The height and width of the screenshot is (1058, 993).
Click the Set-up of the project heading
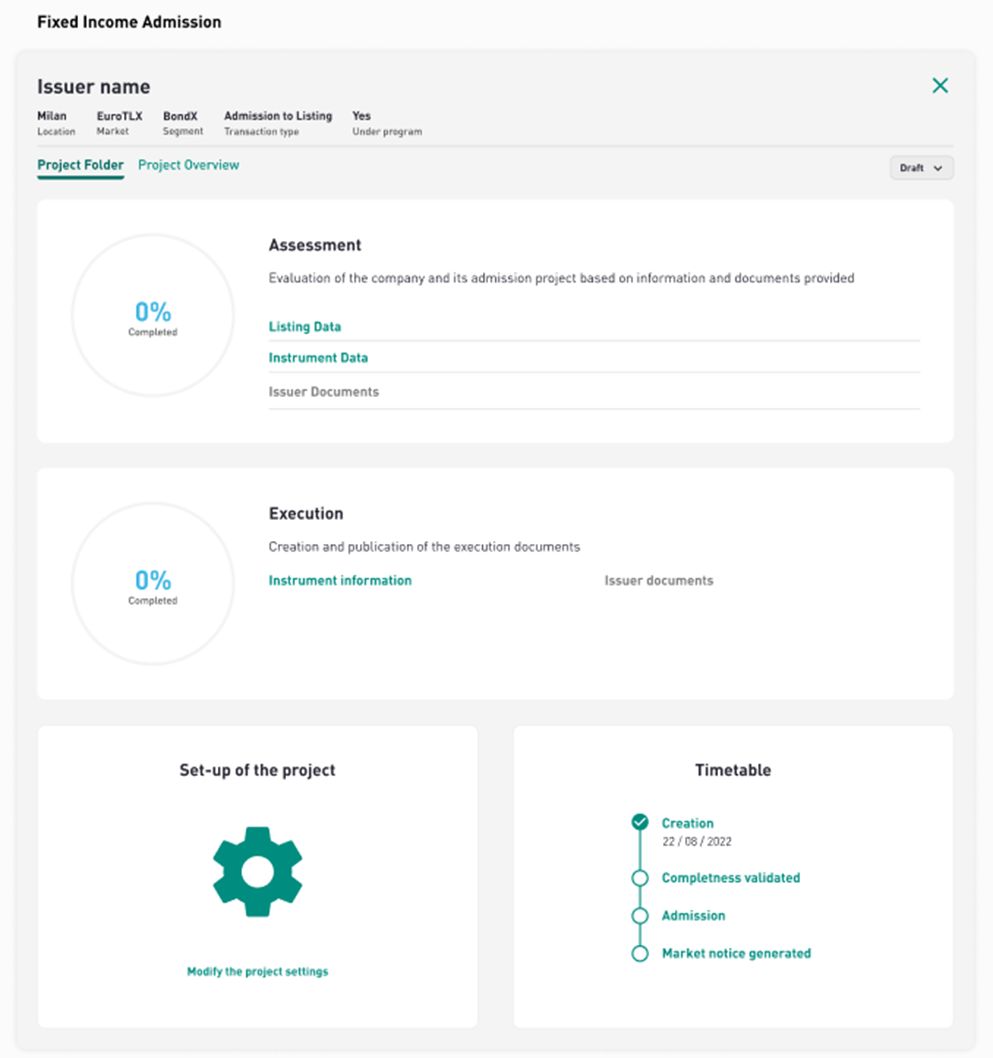point(258,771)
